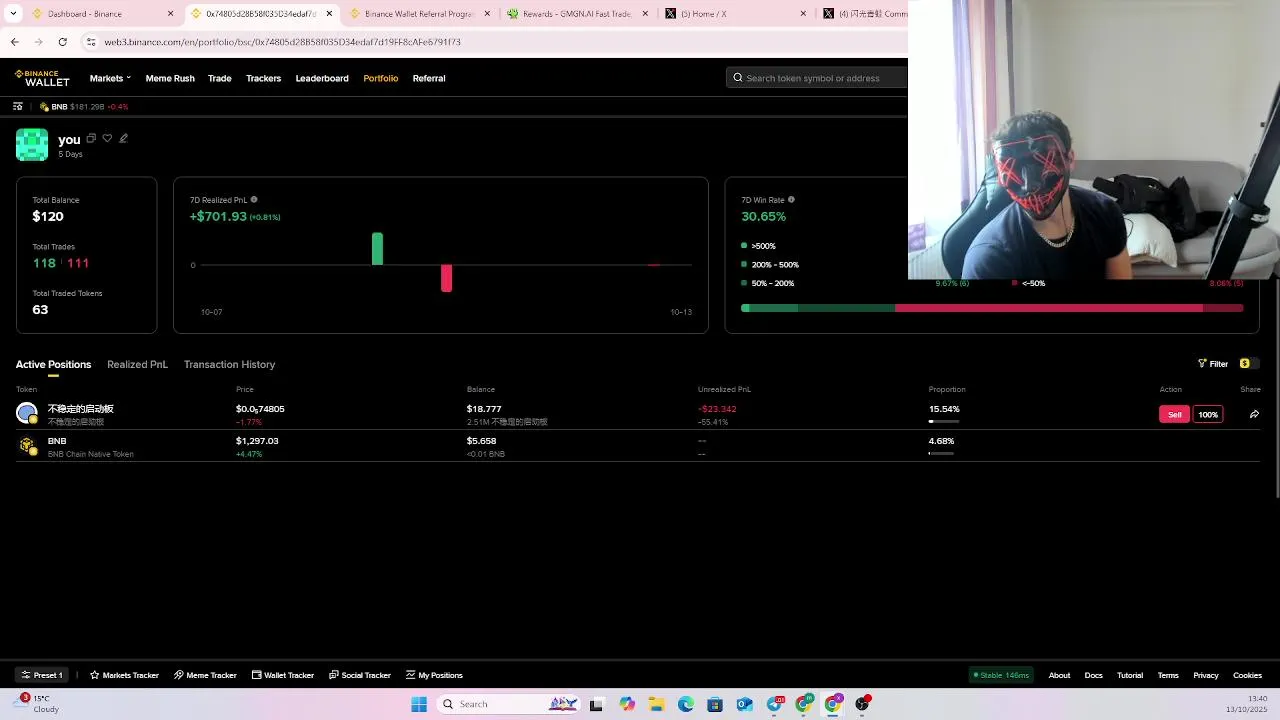
Task: Click the red bar in the PnL chart
Action: point(446,278)
